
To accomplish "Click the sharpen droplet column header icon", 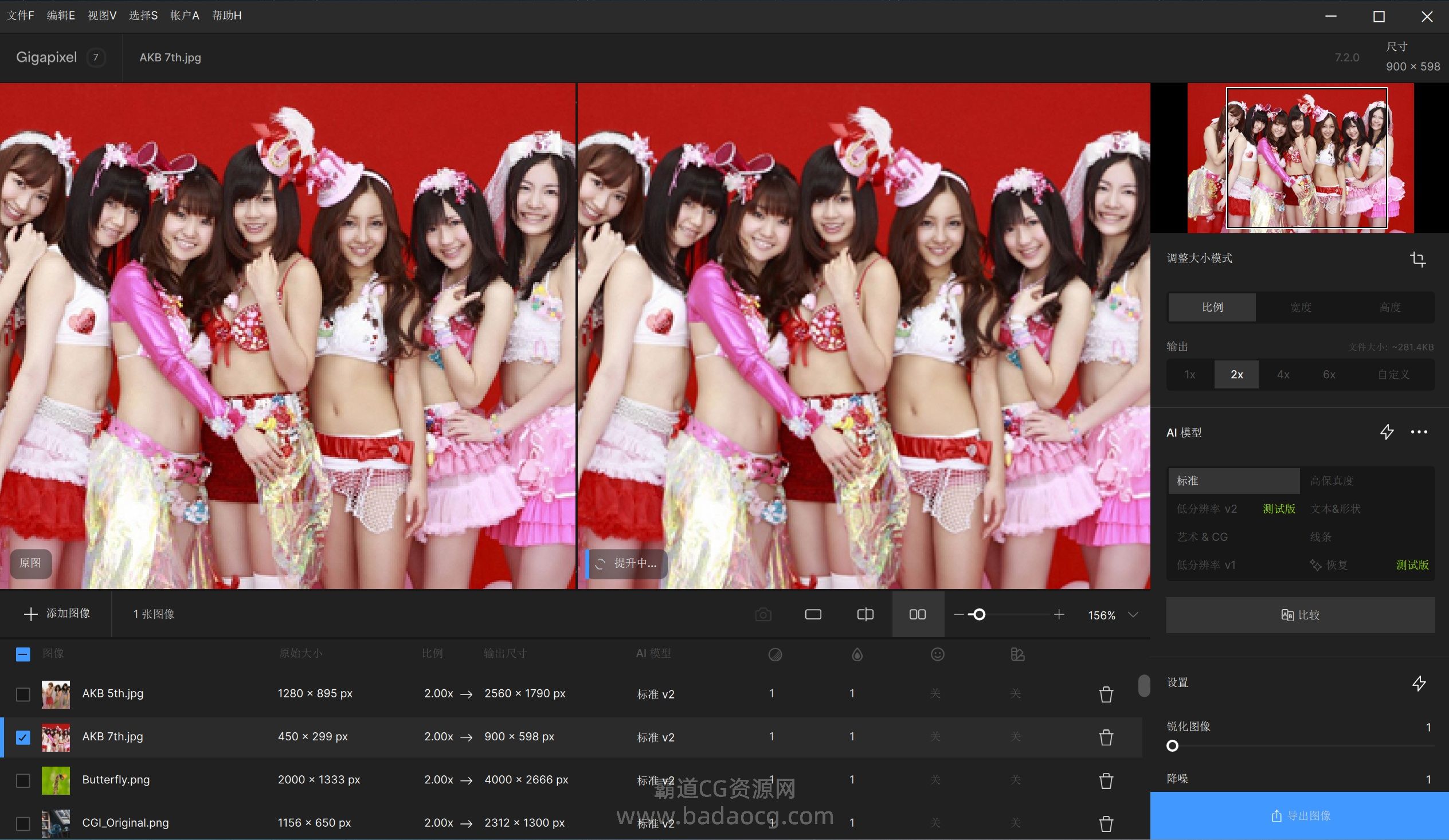I will 857,654.
